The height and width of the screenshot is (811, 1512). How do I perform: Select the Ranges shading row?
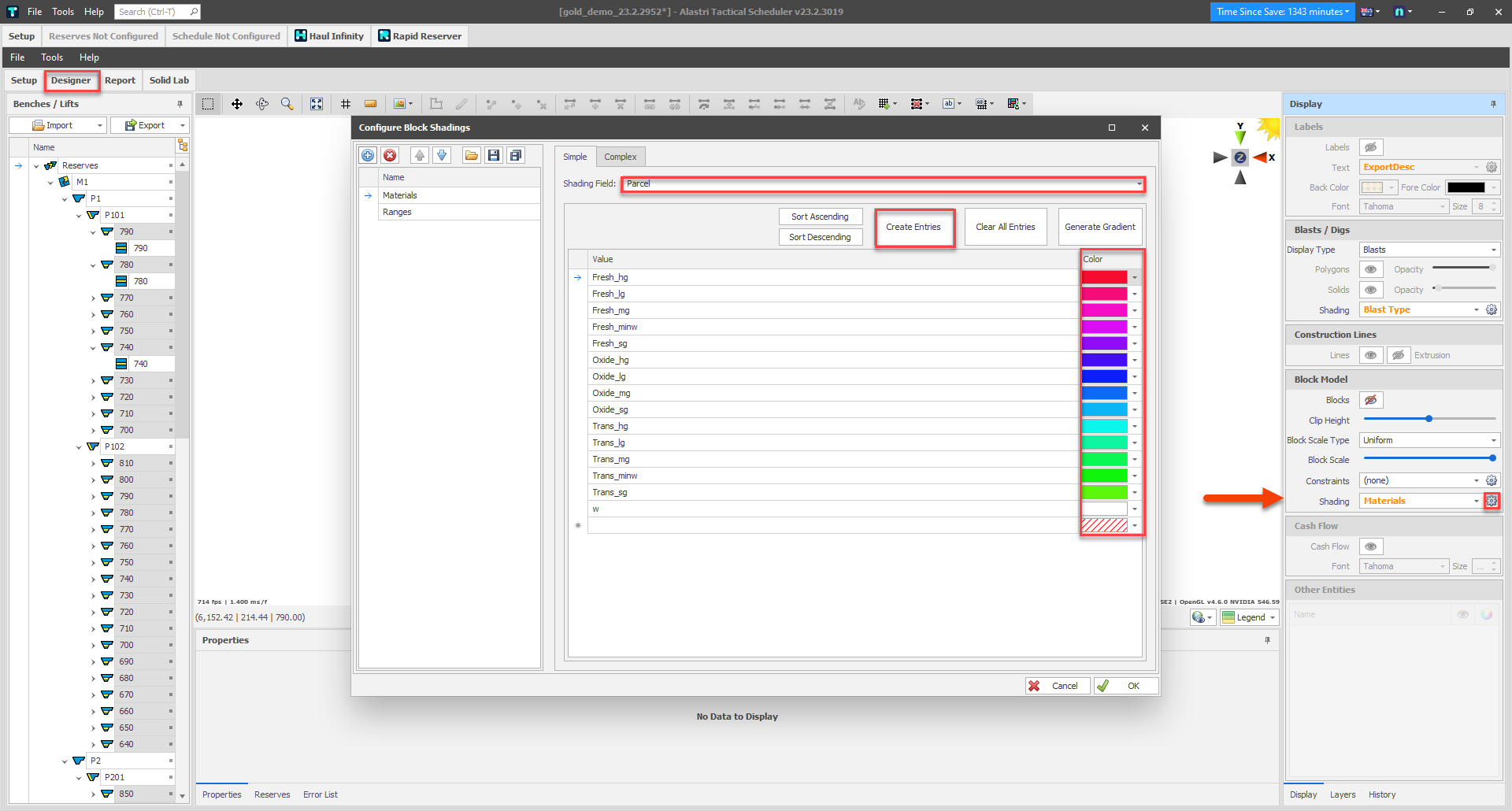point(397,212)
